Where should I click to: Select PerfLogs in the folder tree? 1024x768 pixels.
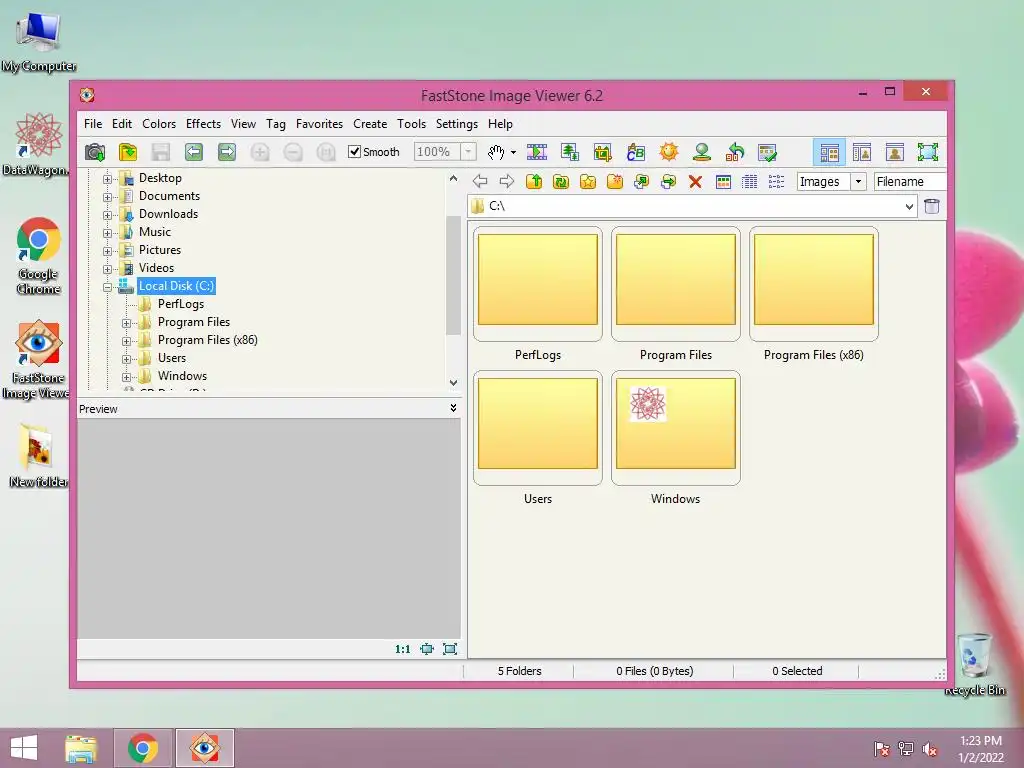click(180, 304)
